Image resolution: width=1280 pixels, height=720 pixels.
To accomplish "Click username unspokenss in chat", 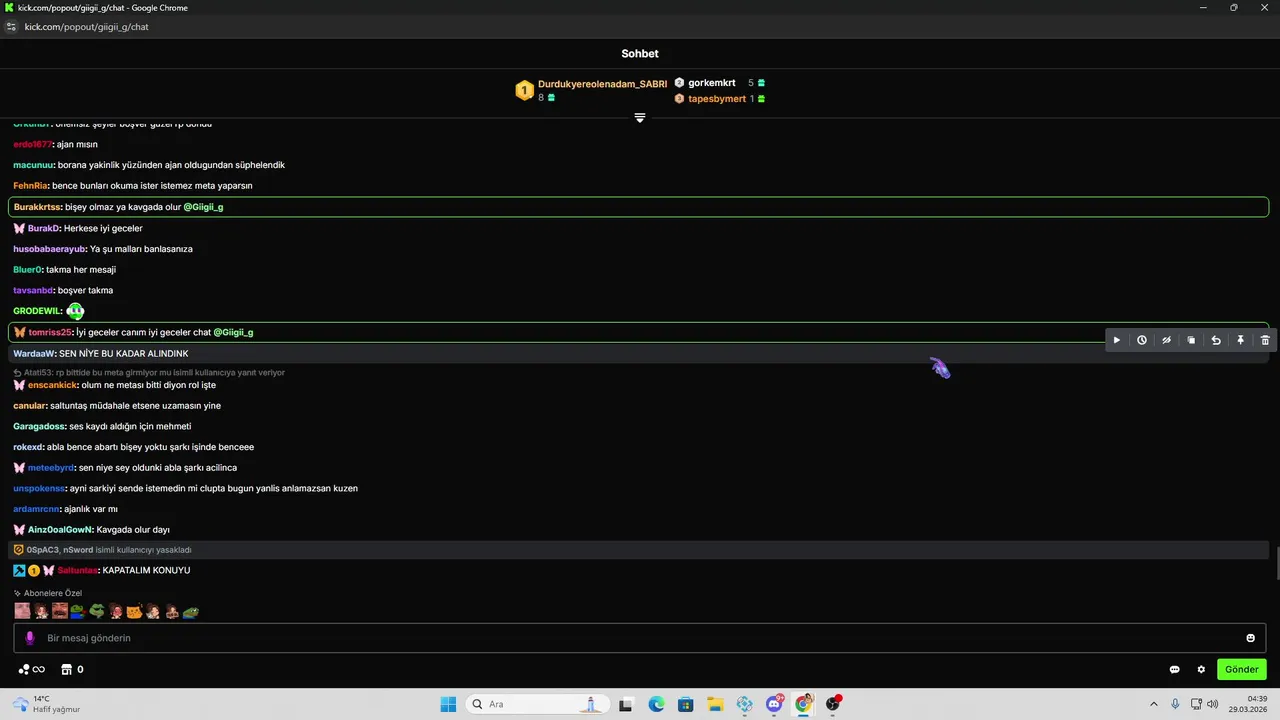I will pyautogui.click(x=39, y=489).
